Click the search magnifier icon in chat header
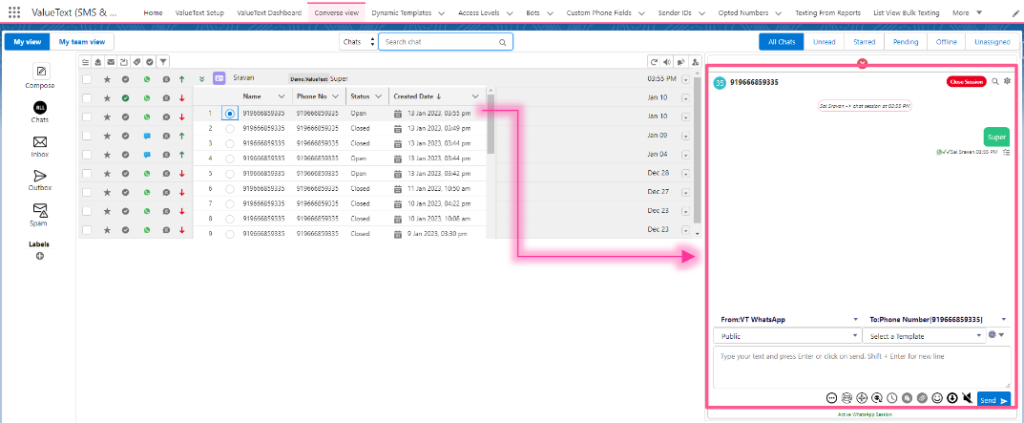This screenshot has height=423, width=1024. [x=994, y=81]
